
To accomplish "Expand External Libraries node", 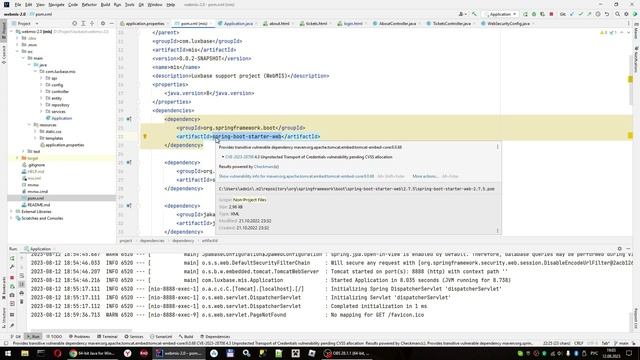I will click(x=11, y=212).
